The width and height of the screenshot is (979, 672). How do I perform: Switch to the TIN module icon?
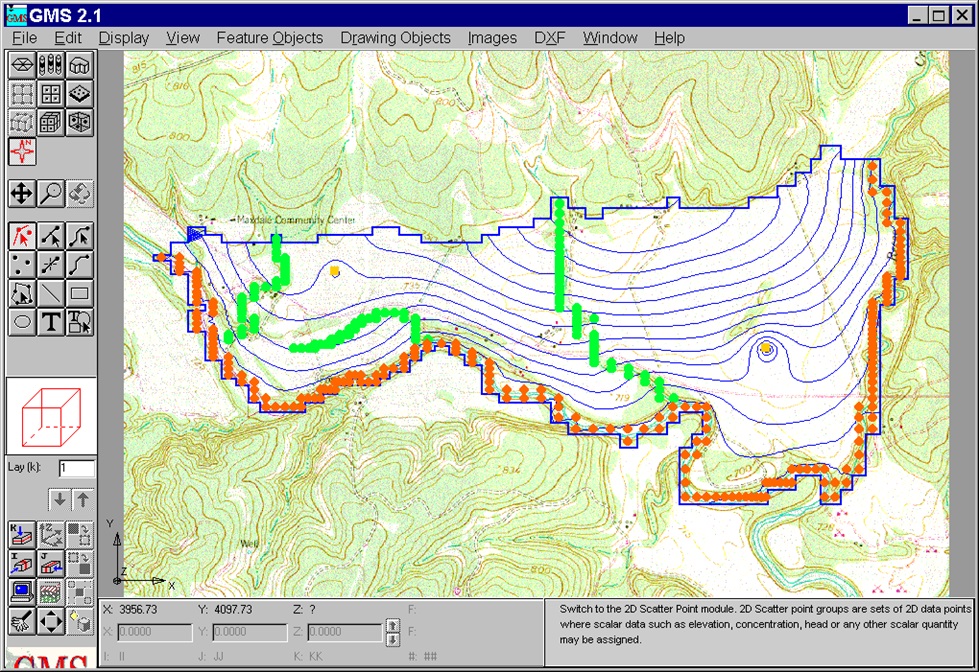[x=22, y=66]
